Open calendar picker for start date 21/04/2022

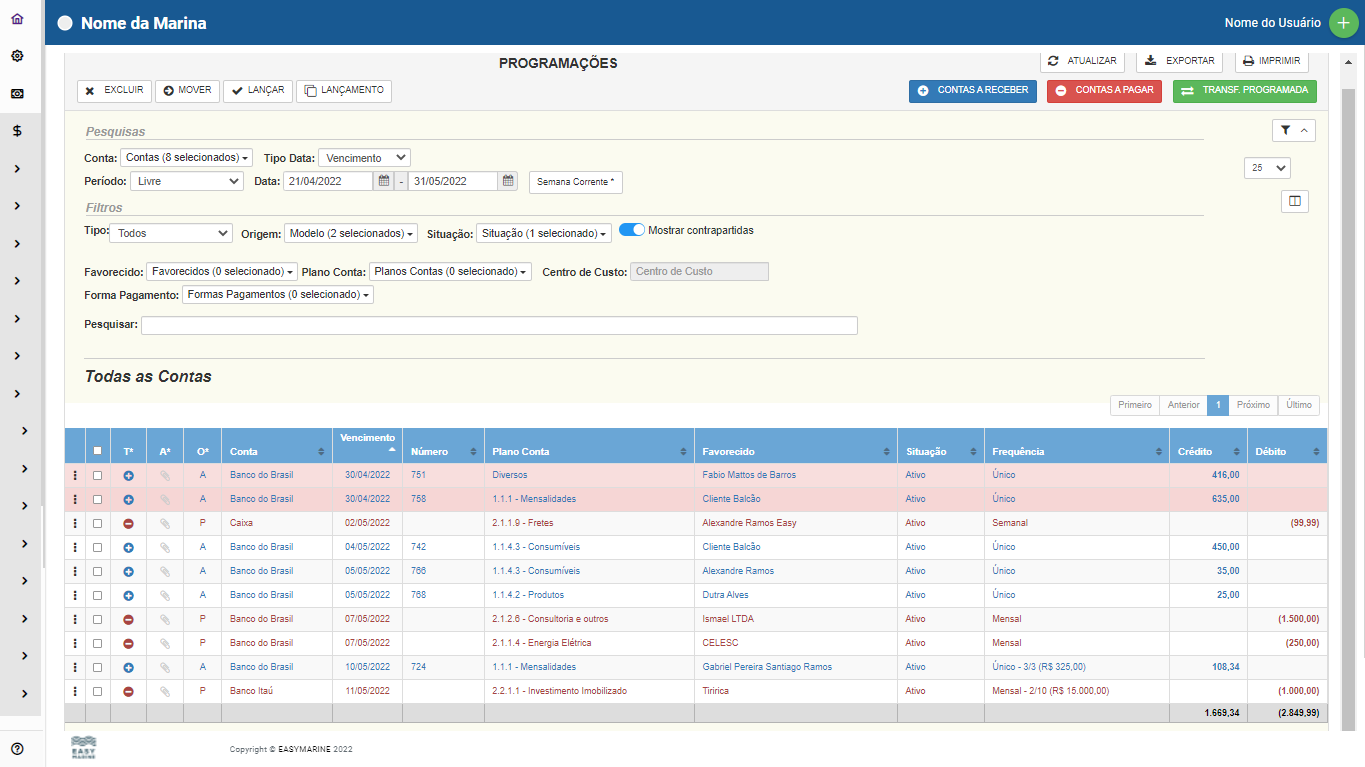(x=384, y=181)
